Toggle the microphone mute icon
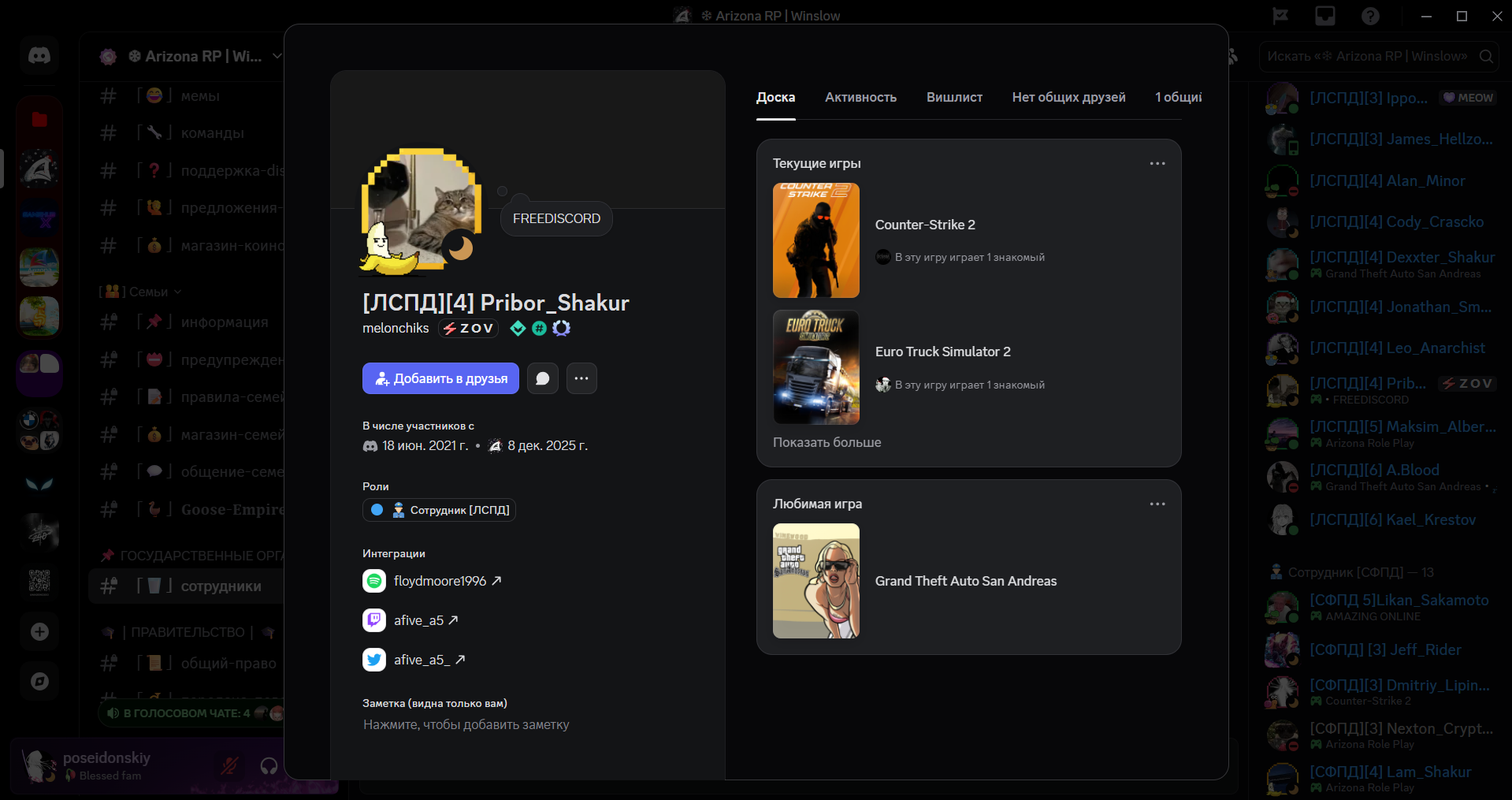 pyautogui.click(x=230, y=765)
